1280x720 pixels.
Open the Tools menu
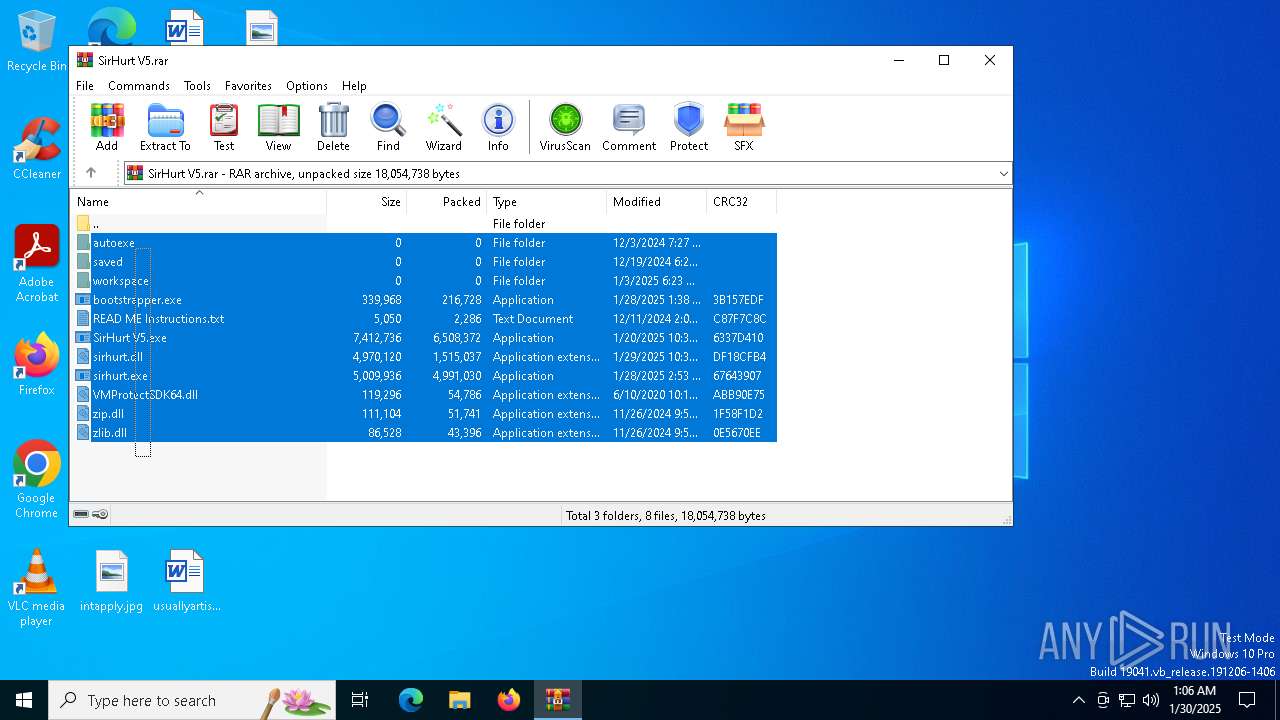(x=197, y=86)
